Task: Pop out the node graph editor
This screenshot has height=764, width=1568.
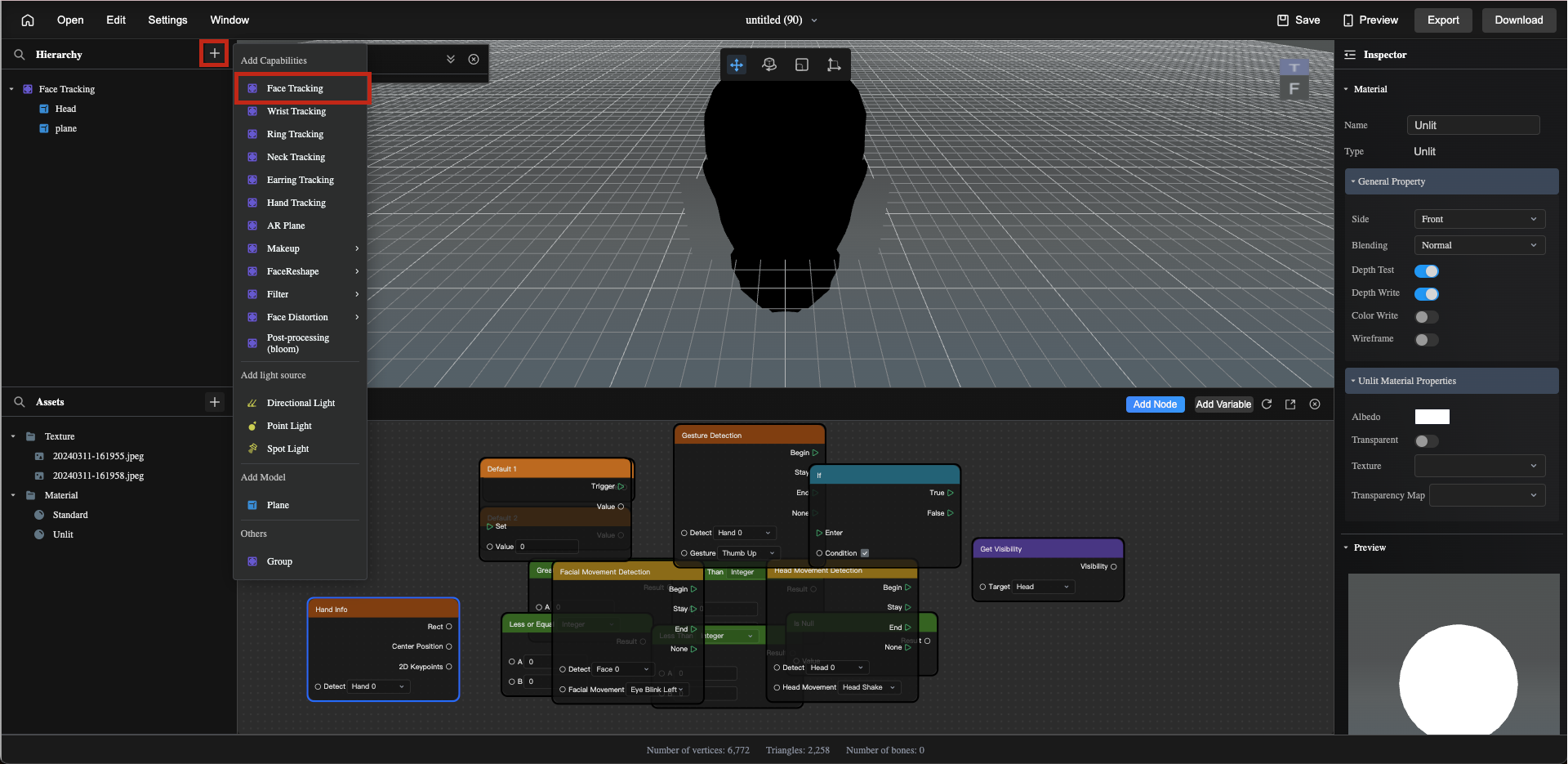Action: [1290, 404]
